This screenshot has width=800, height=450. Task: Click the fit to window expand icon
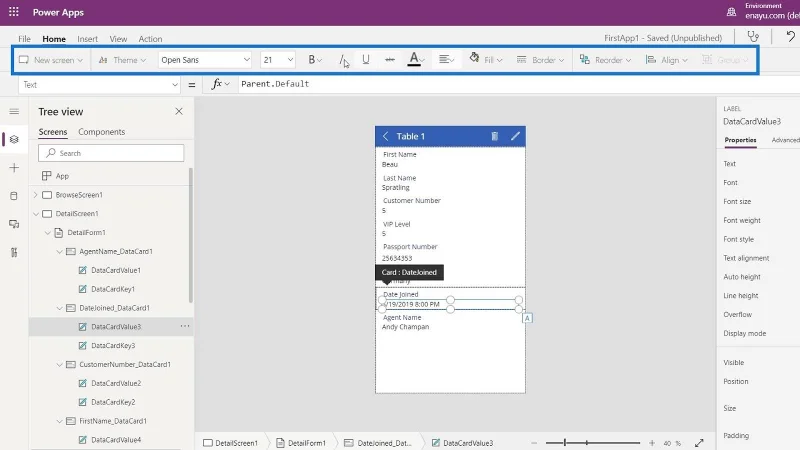click(x=699, y=443)
